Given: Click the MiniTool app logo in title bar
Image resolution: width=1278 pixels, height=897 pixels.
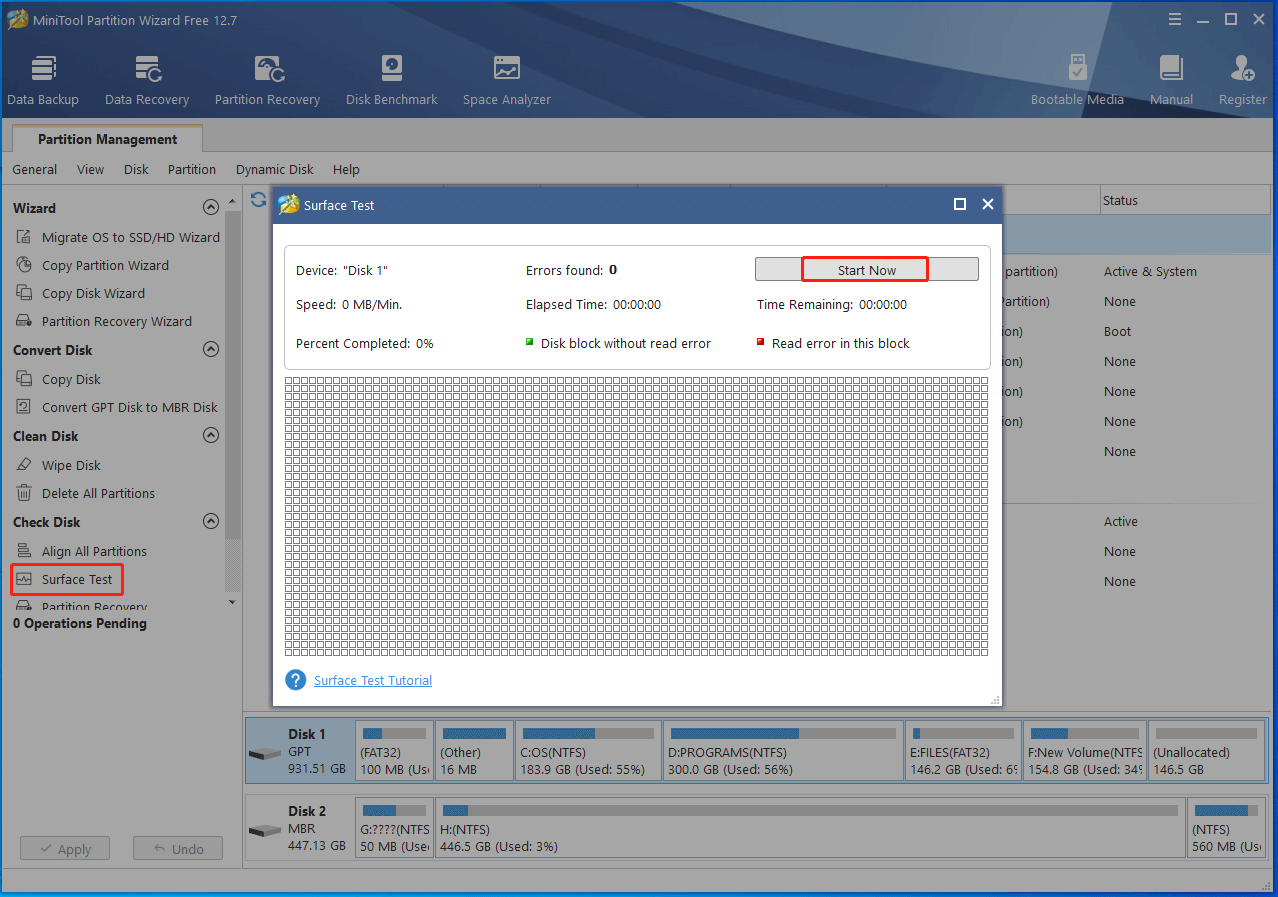Looking at the screenshot, I should (x=17, y=19).
